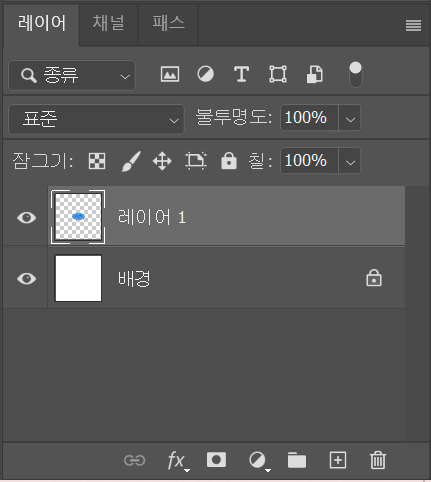This screenshot has width=431, height=482.
Task: Add a layer mask icon
Action: pyautogui.click(x=216, y=460)
